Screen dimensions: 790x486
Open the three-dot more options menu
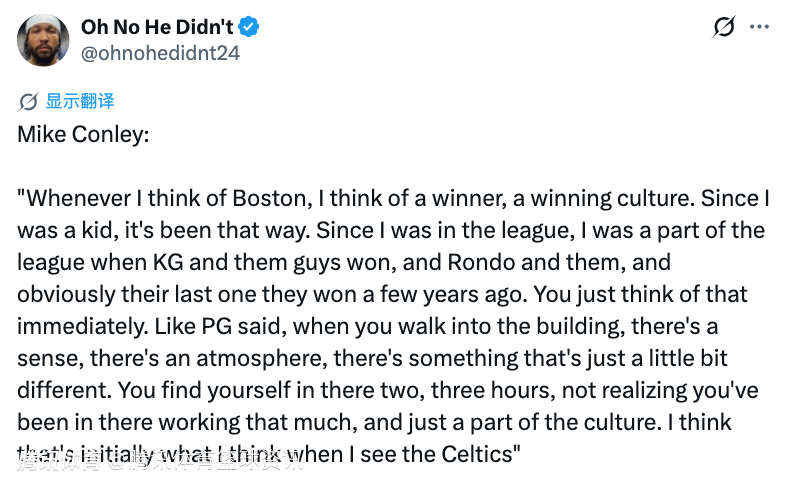tap(759, 27)
